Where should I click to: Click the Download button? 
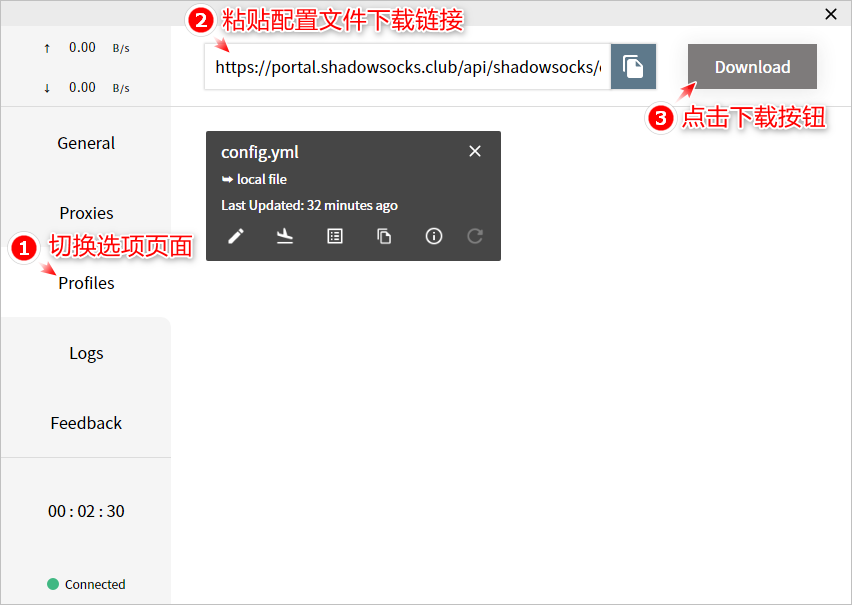coord(752,67)
